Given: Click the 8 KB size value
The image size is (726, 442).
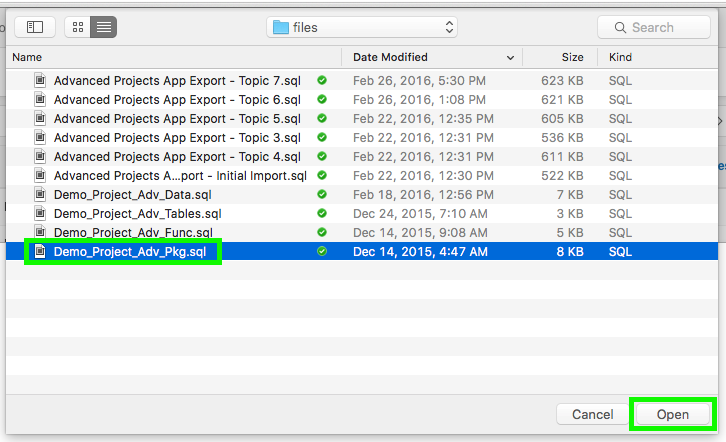Looking at the screenshot, I should pos(570,251).
